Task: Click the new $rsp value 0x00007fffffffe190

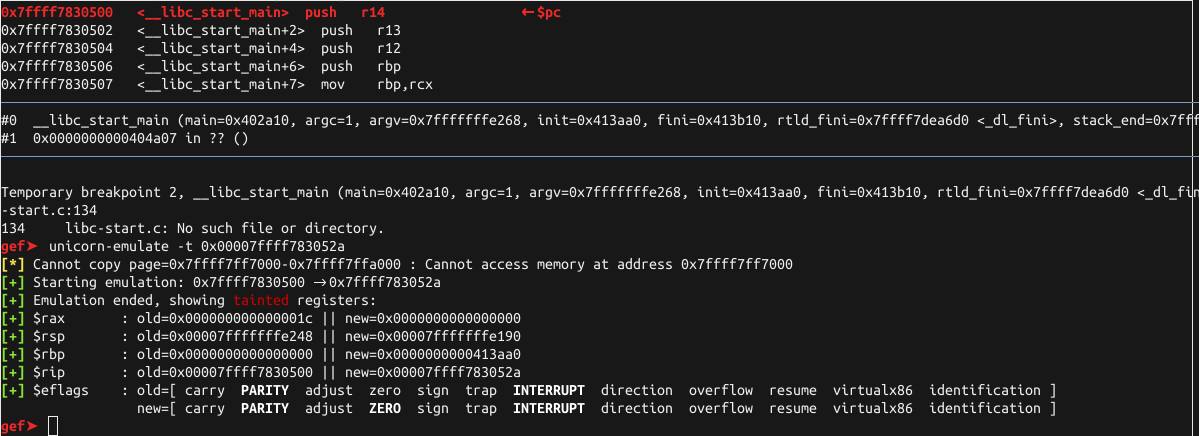Action: click(433, 337)
